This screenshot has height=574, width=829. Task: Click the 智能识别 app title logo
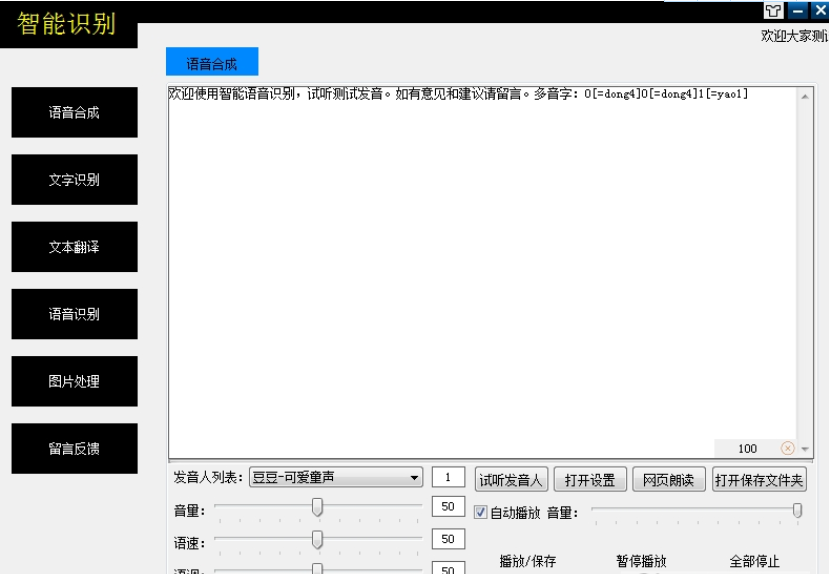pyautogui.click(x=67, y=24)
